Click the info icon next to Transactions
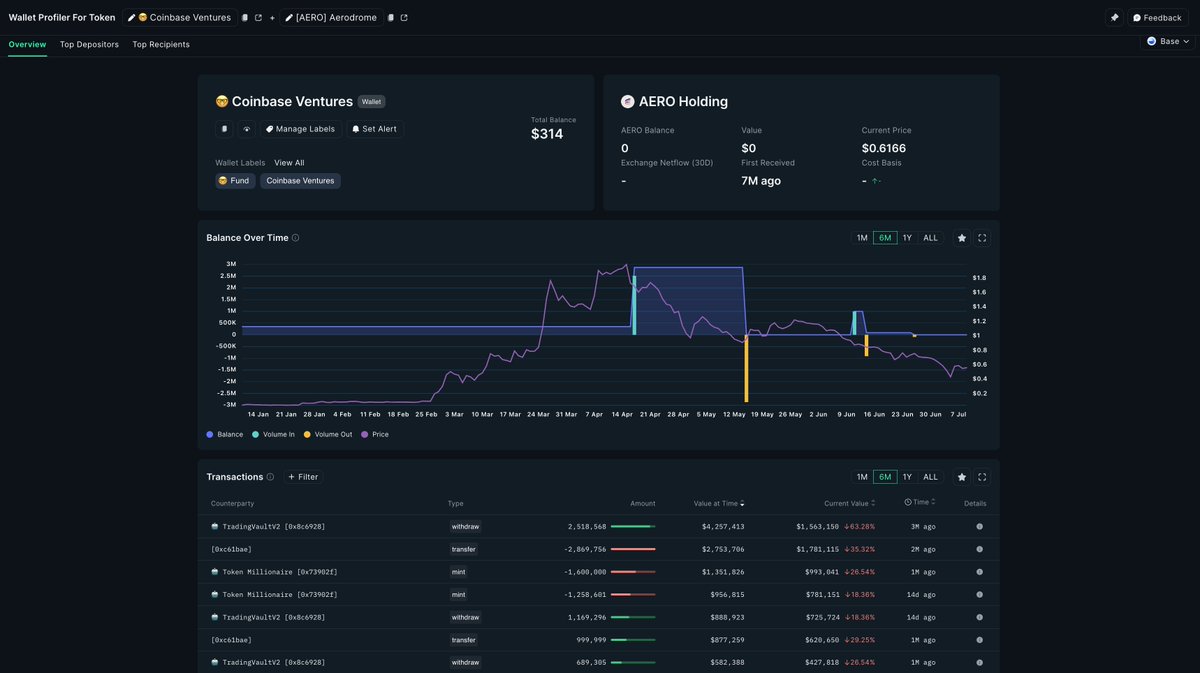Screen dimensions: 1200x673 (x=270, y=477)
